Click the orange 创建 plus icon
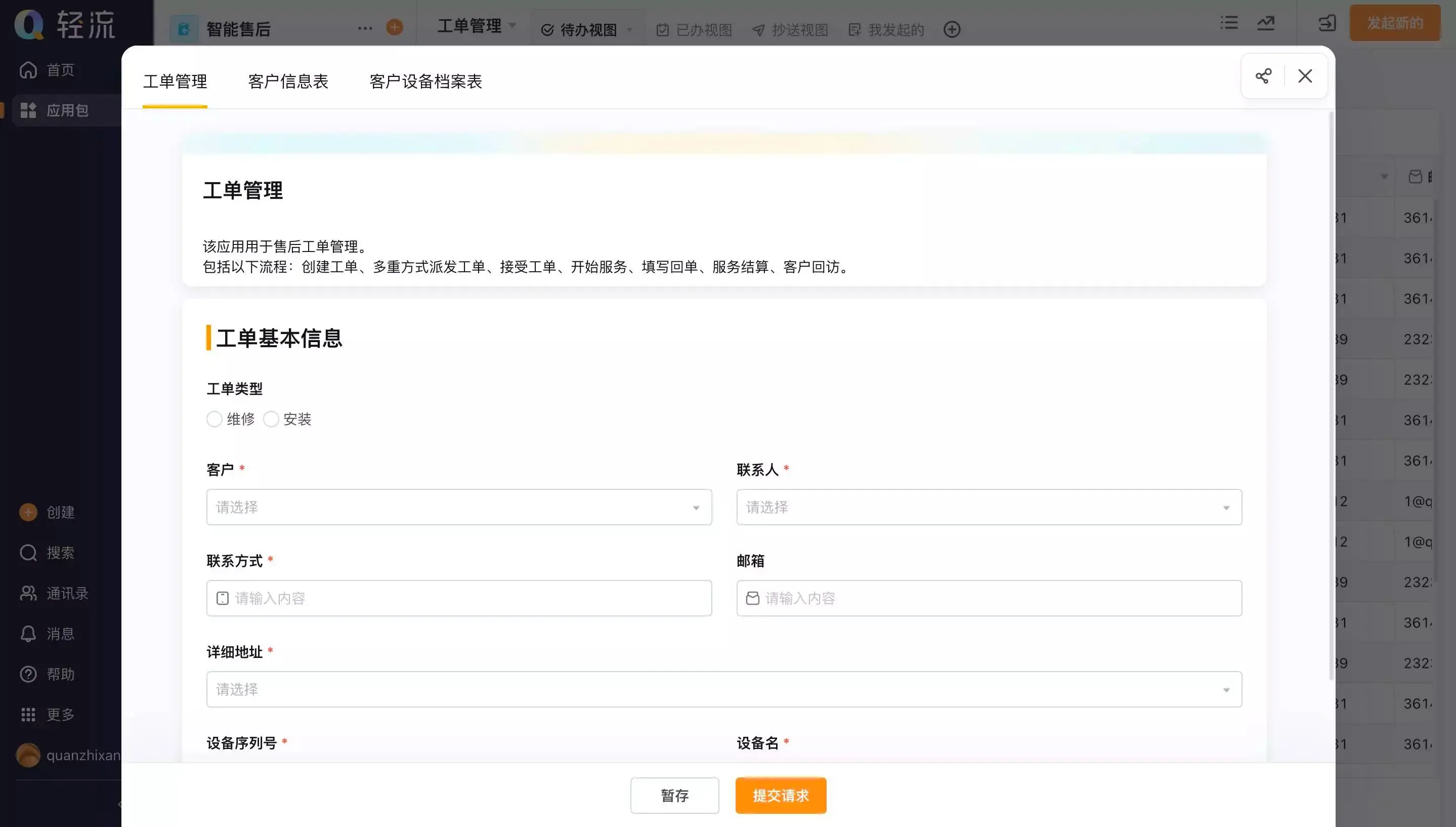Viewport: 1456px width, 827px height. pos(28,512)
